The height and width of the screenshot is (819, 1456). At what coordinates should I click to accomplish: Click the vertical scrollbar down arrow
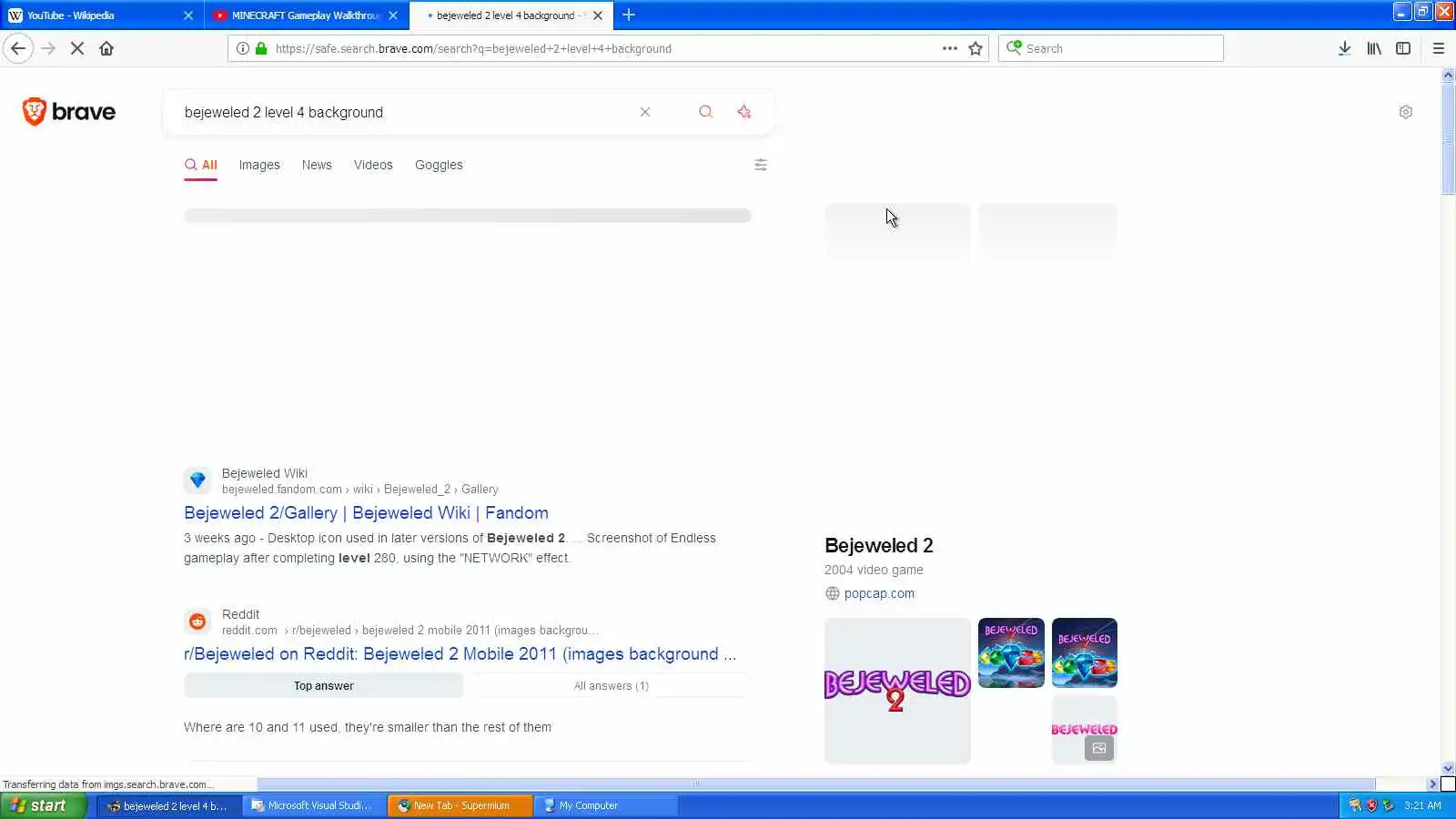click(x=1448, y=769)
